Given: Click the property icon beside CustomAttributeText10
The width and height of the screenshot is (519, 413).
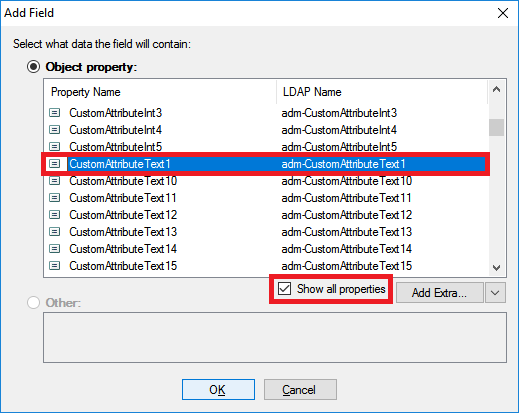Looking at the screenshot, I should click(x=55, y=181).
